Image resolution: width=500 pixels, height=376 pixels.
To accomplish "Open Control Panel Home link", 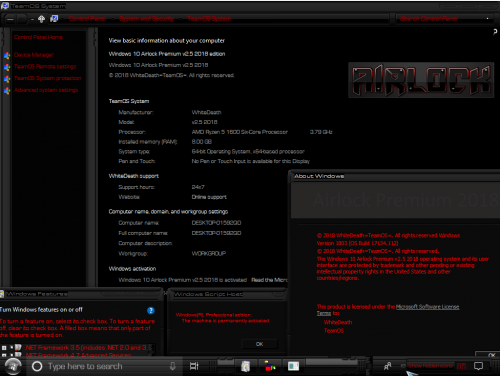I will pyautogui.click(x=38, y=37).
